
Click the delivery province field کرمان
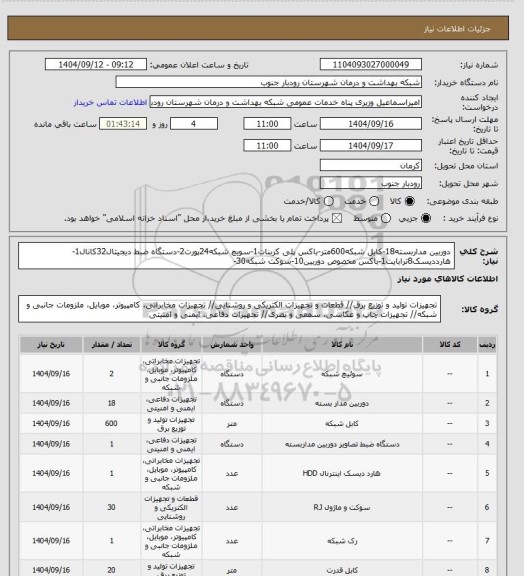click(x=371, y=165)
